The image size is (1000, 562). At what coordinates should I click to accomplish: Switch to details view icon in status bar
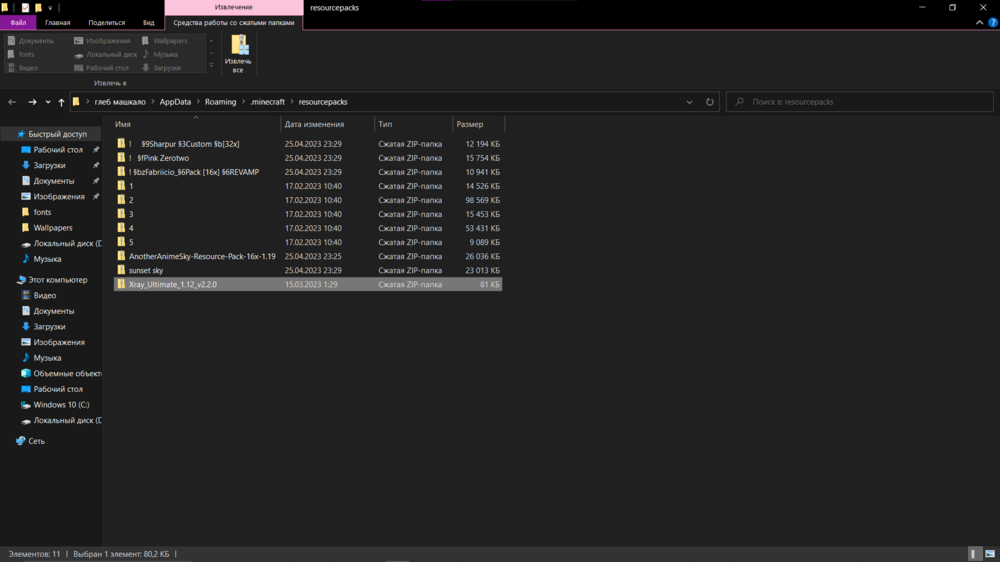click(x=973, y=554)
